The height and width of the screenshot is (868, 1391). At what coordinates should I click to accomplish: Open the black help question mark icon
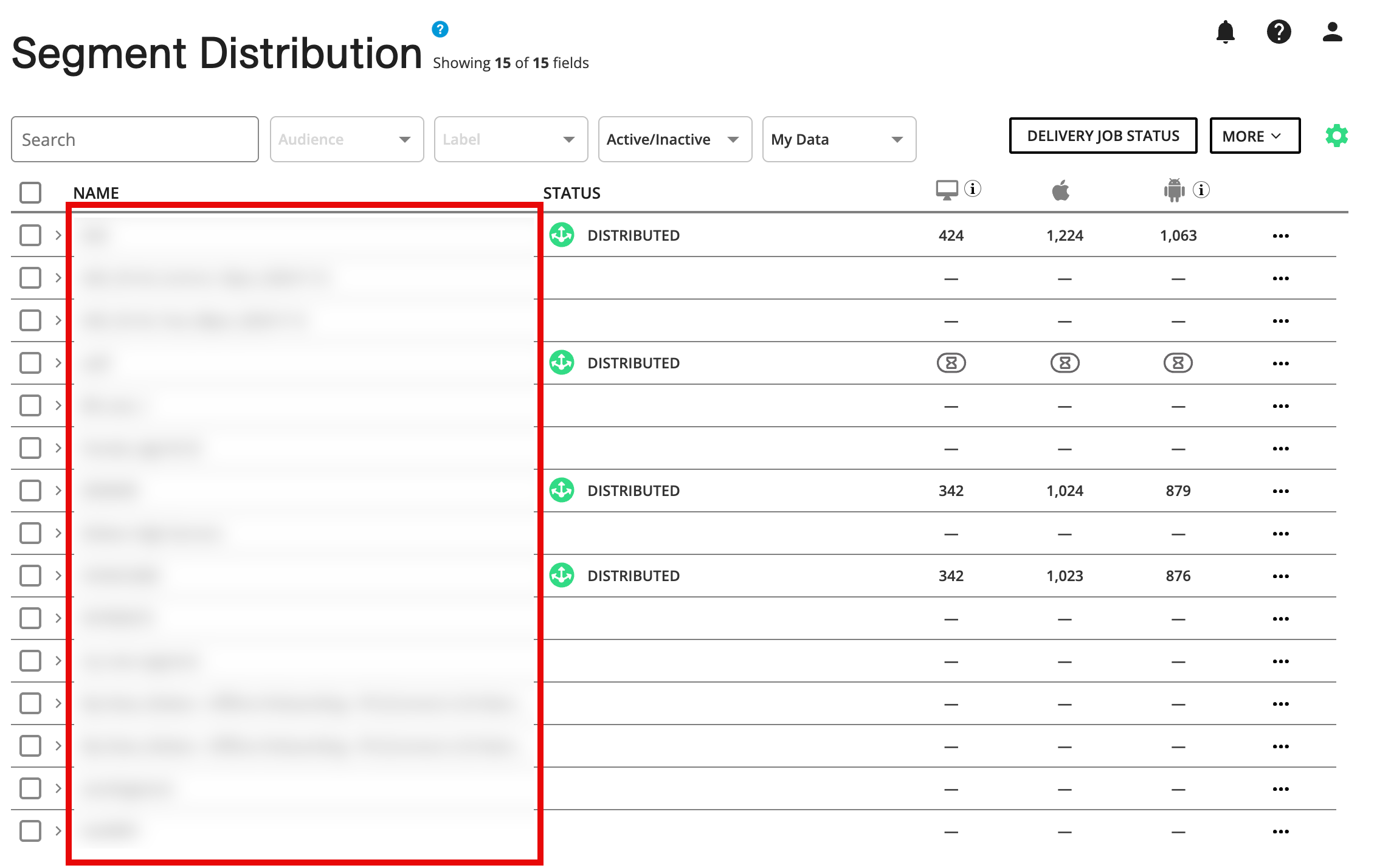pos(1279,32)
